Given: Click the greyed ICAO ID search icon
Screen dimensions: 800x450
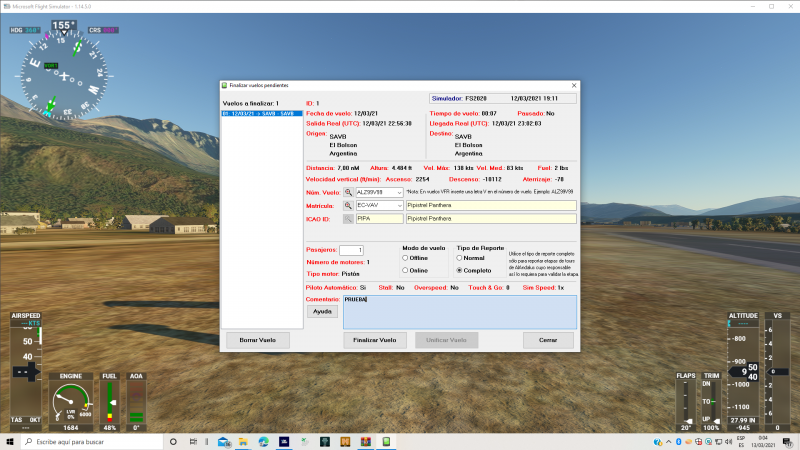Looking at the screenshot, I should pyautogui.click(x=348, y=218).
